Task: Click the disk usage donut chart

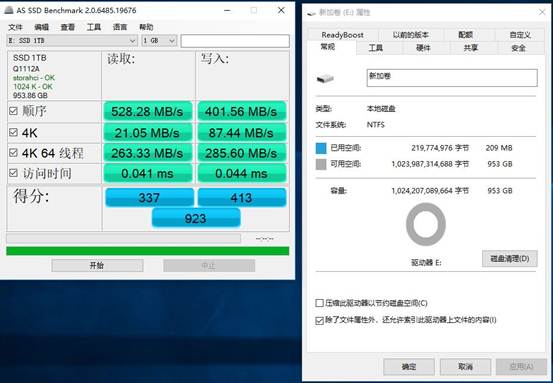Action: point(426,224)
